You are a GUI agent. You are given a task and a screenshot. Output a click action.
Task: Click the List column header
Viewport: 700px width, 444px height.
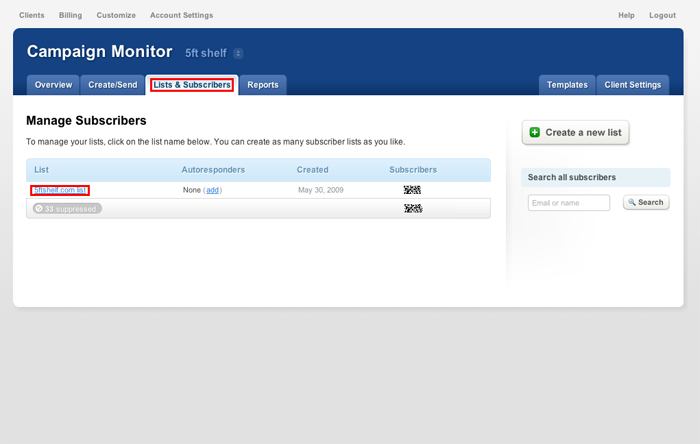[41, 170]
